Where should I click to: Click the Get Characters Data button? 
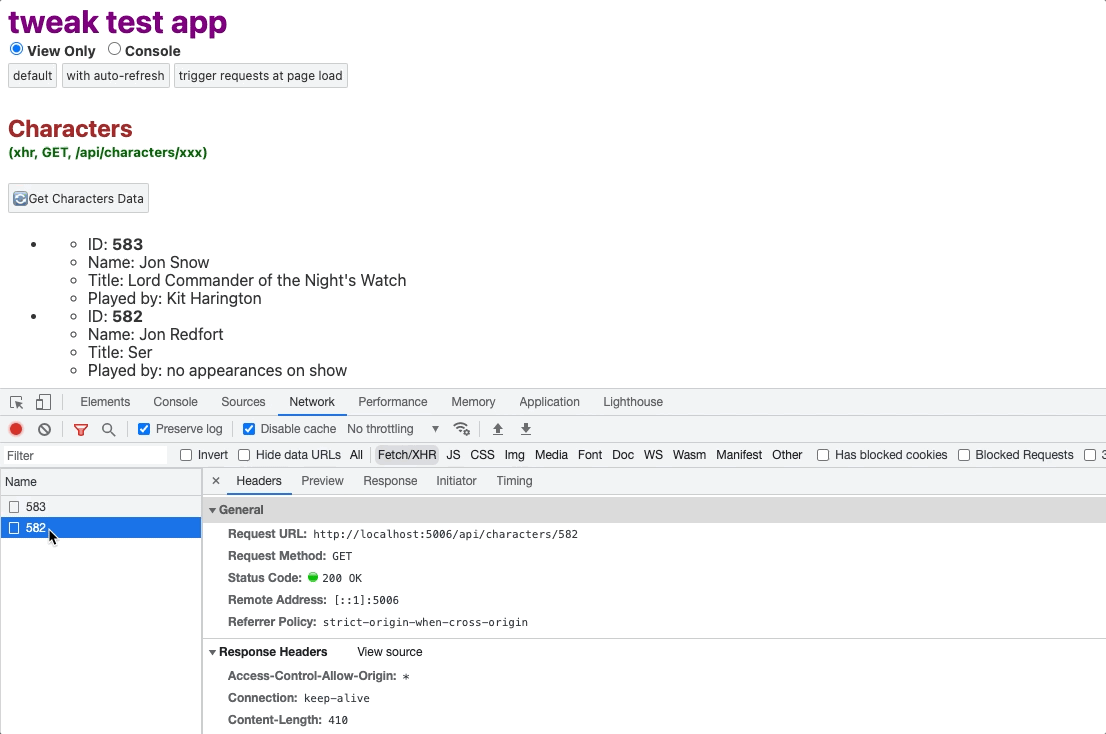click(78, 198)
